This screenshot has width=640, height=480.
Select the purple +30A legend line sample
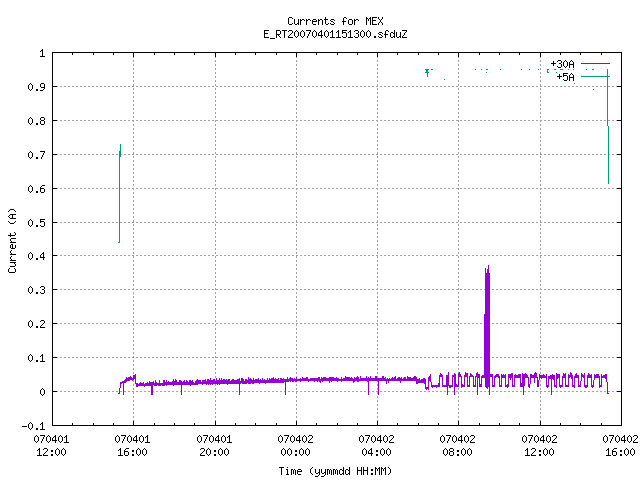click(595, 64)
